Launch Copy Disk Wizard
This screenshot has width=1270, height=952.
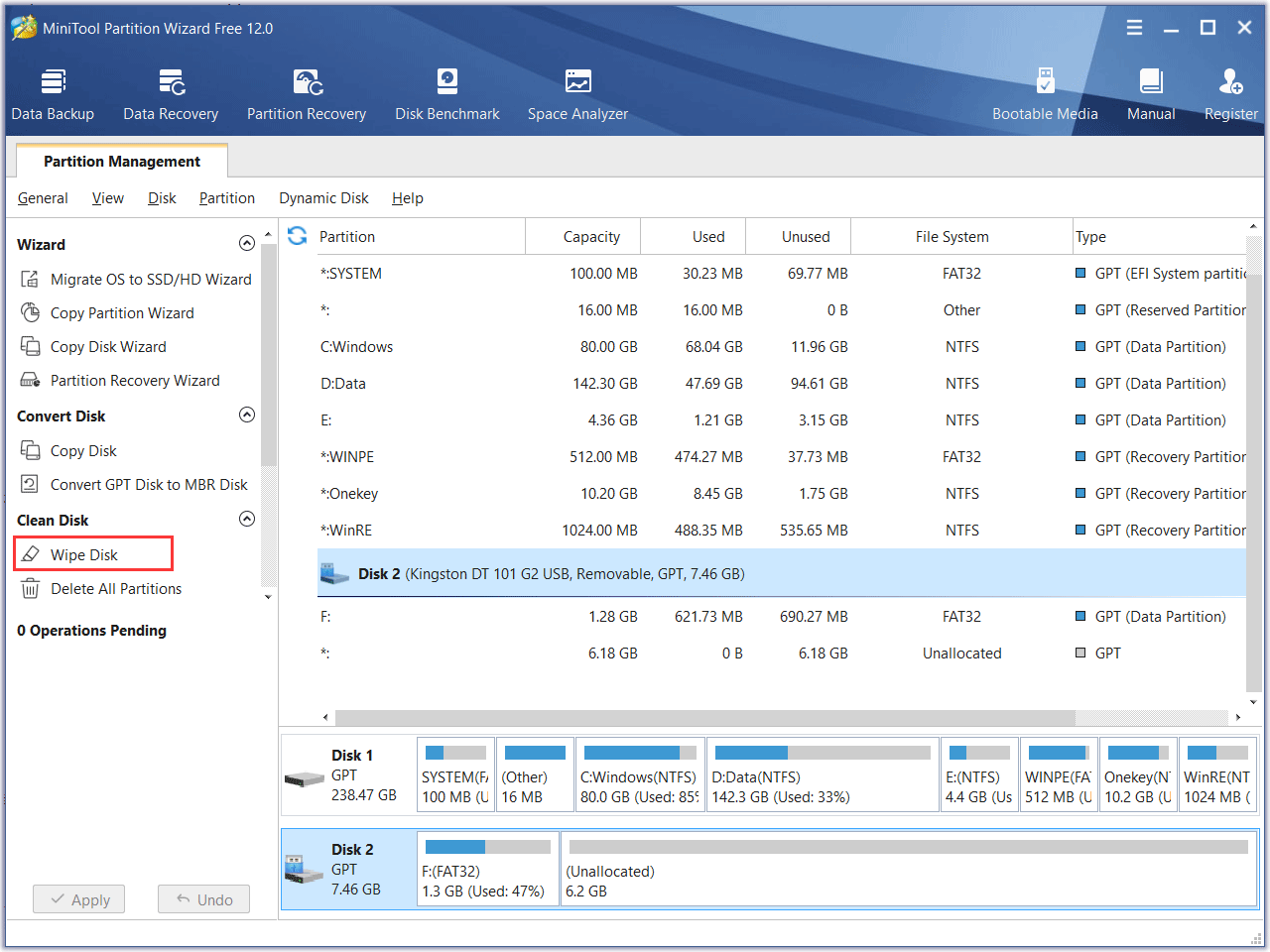coord(93,347)
